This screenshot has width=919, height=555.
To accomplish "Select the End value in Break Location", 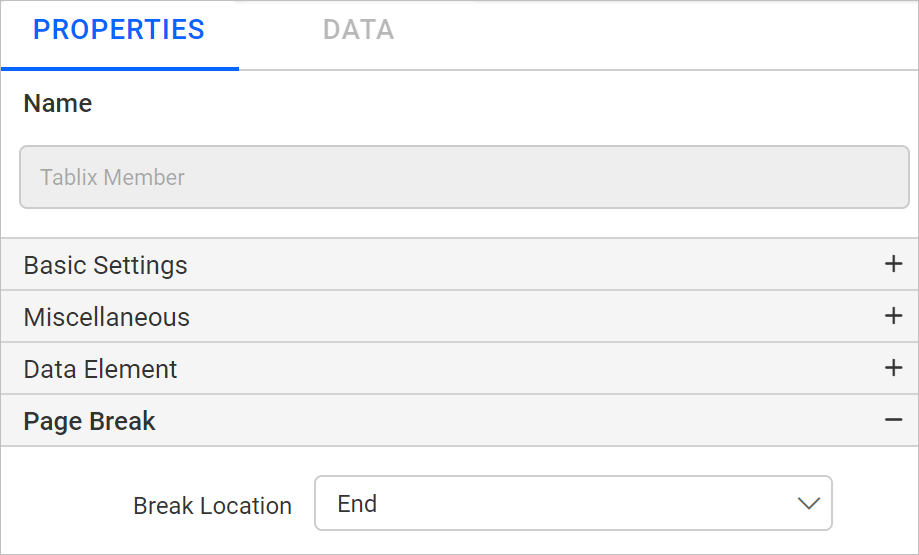I will [x=357, y=503].
